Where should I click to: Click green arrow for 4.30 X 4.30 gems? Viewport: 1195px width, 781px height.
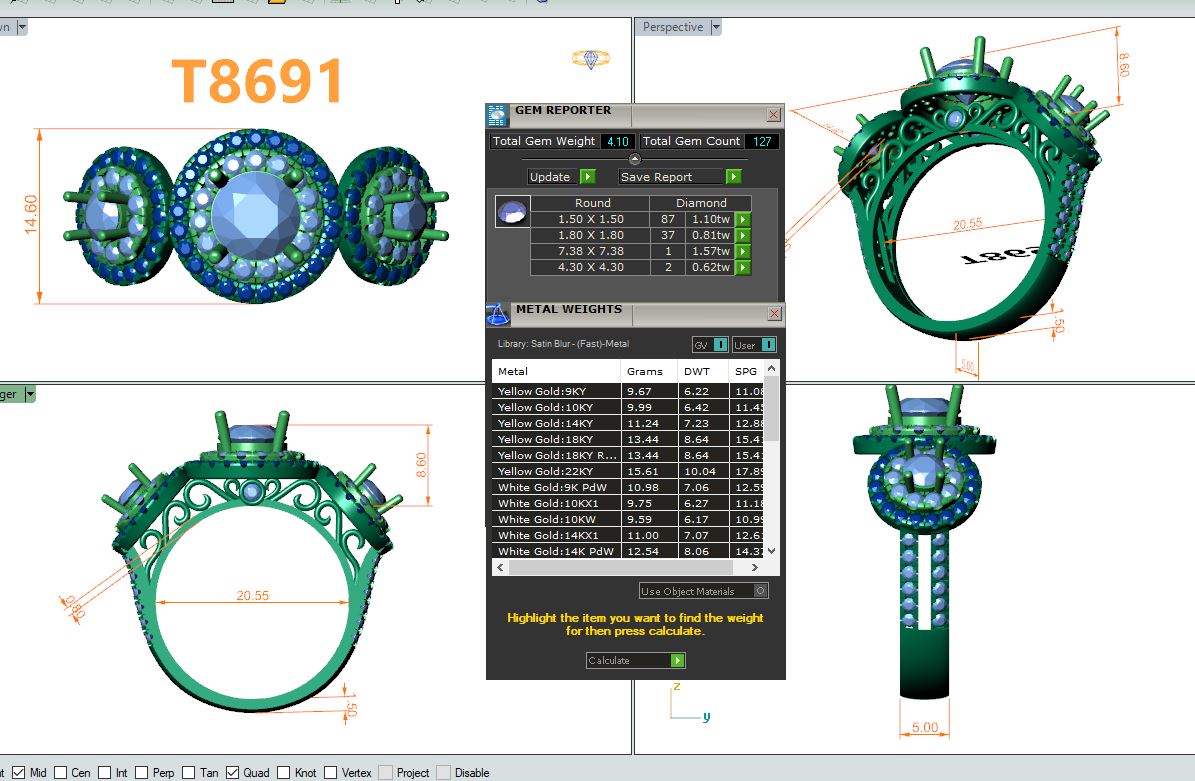743,267
